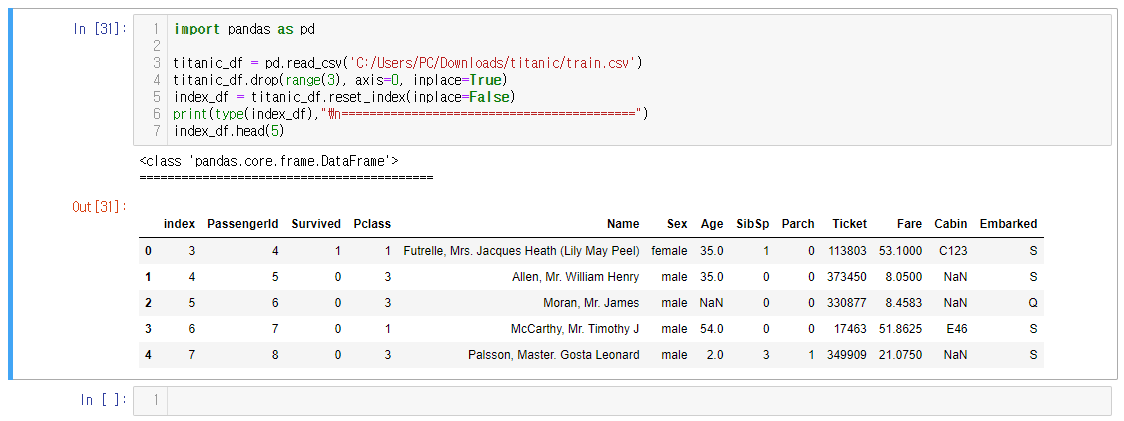Click the Parch column header

[798, 224]
